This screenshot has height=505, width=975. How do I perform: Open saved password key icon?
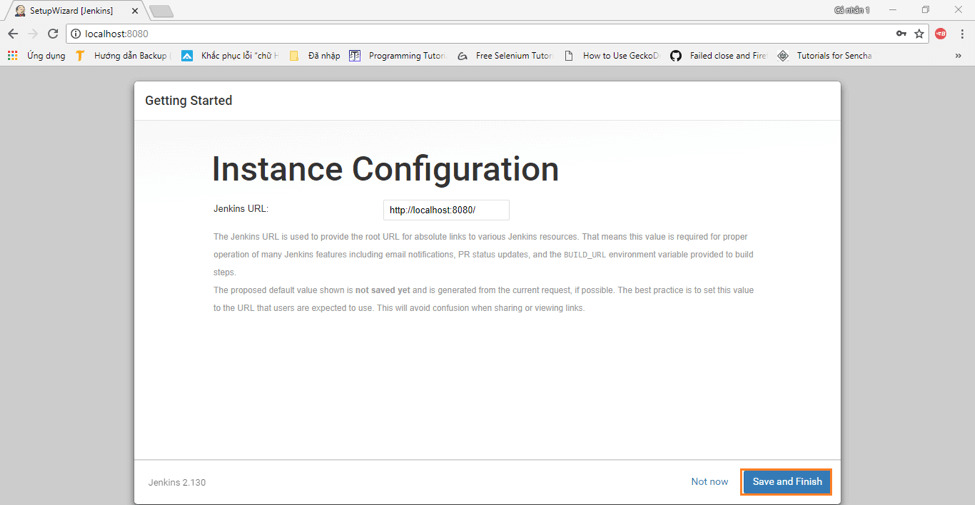tap(901, 34)
